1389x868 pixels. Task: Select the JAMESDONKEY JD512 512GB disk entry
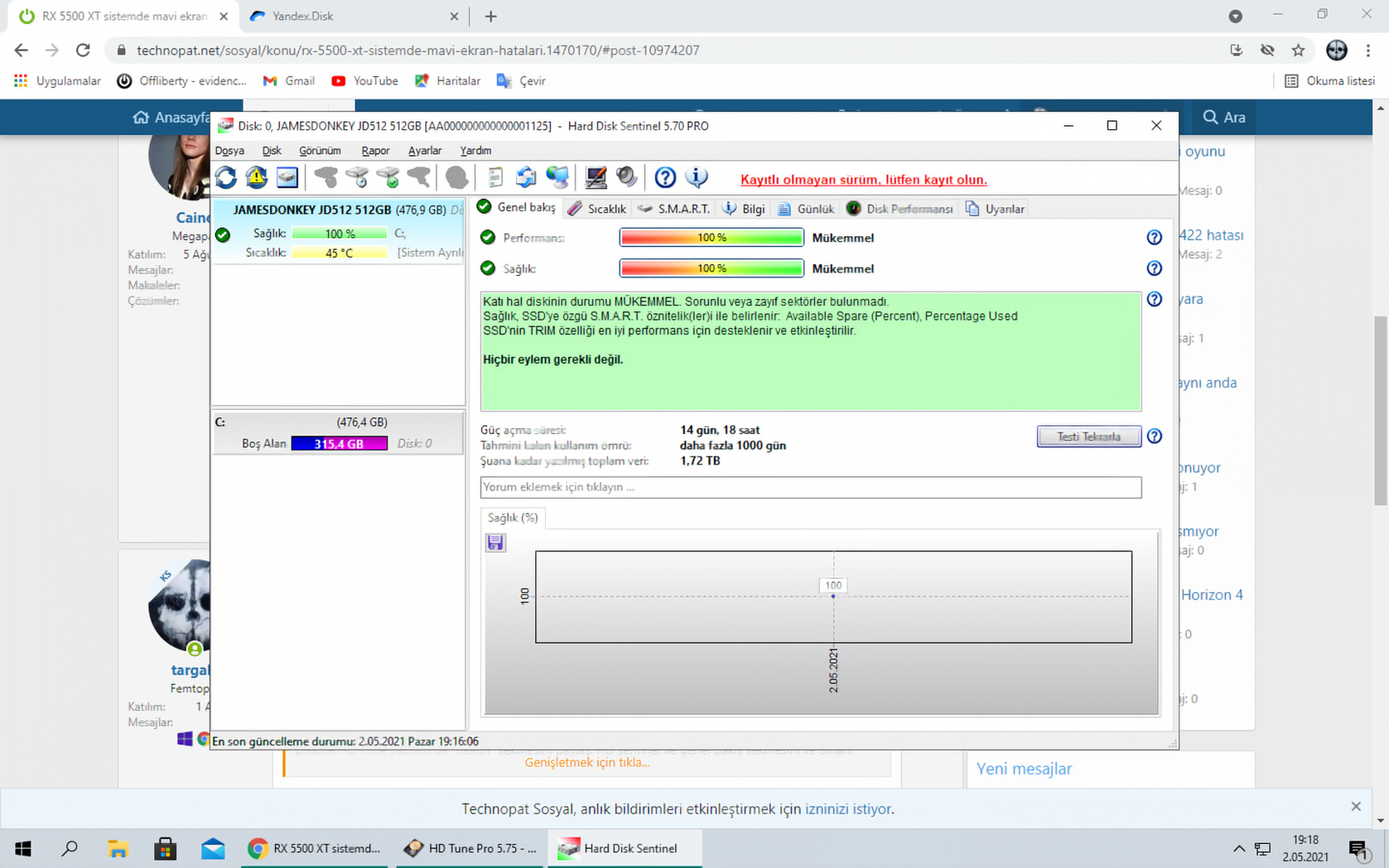pos(338,231)
